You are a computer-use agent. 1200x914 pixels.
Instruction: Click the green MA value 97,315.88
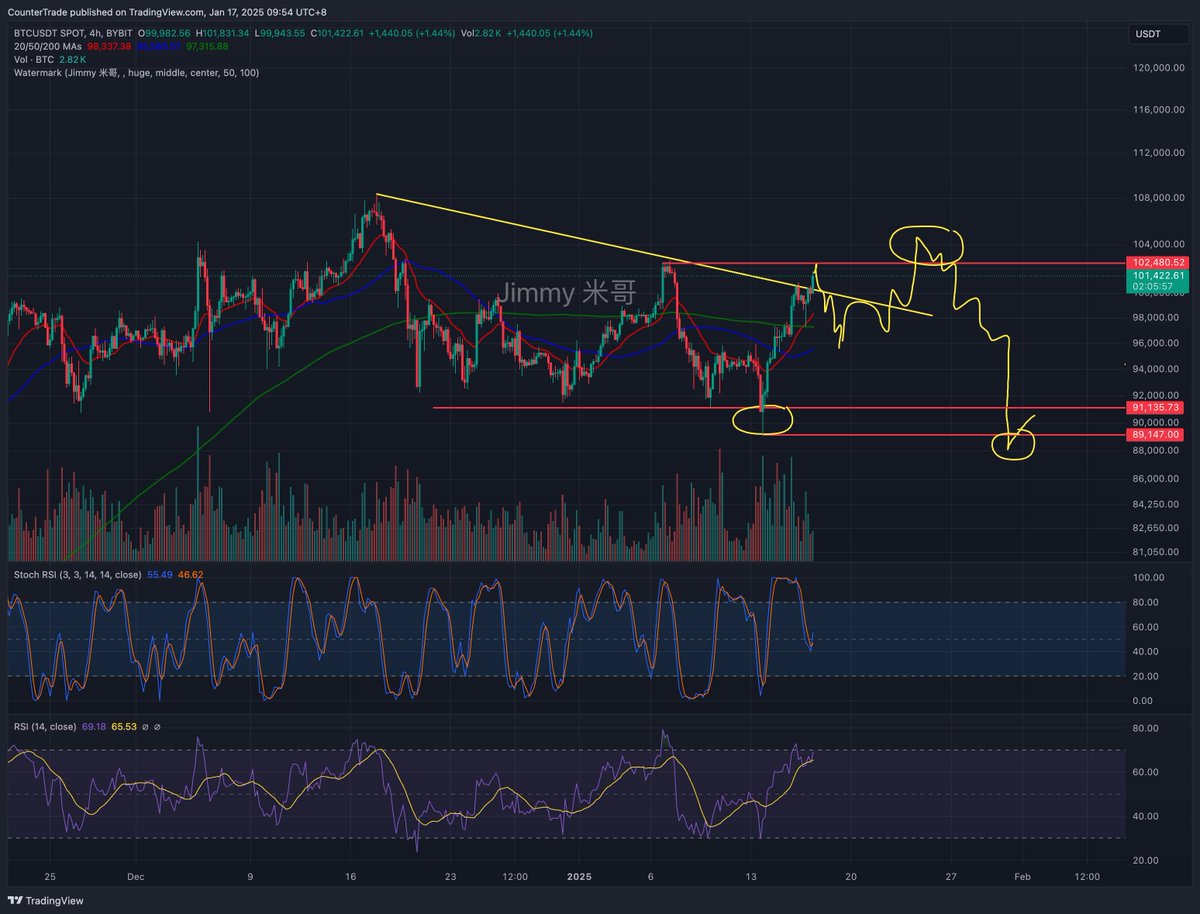click(x=207, y=47)
